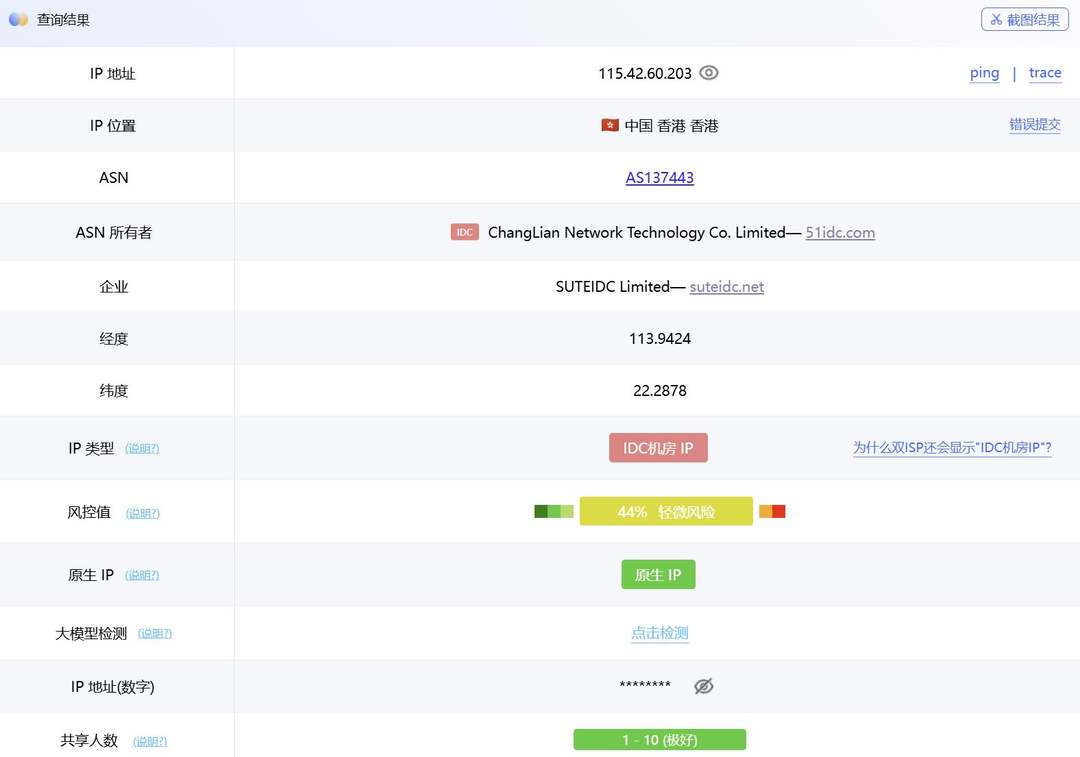
Task: Click the red IDC badge icon
Action: click(465, 232)
